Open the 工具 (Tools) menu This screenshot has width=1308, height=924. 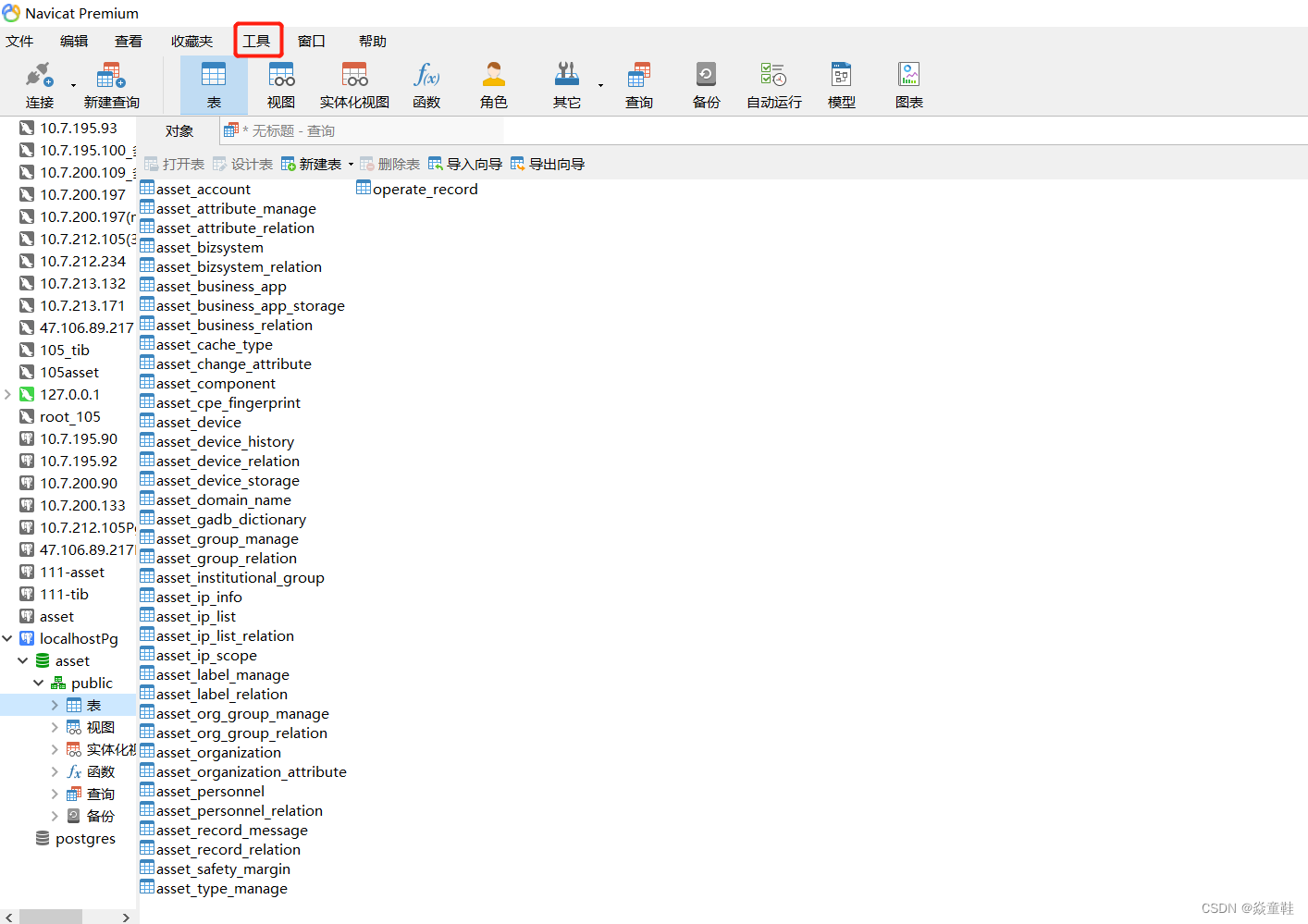(x=256, y=41)
